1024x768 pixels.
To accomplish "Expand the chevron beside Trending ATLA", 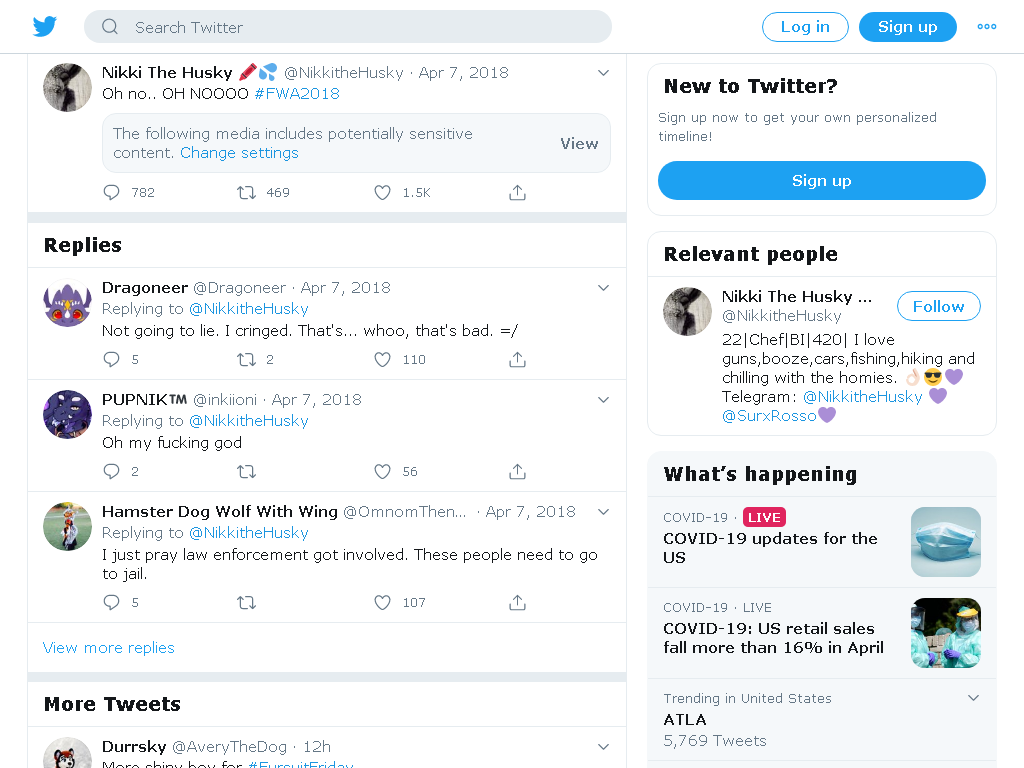I will [x=973, y=698].
